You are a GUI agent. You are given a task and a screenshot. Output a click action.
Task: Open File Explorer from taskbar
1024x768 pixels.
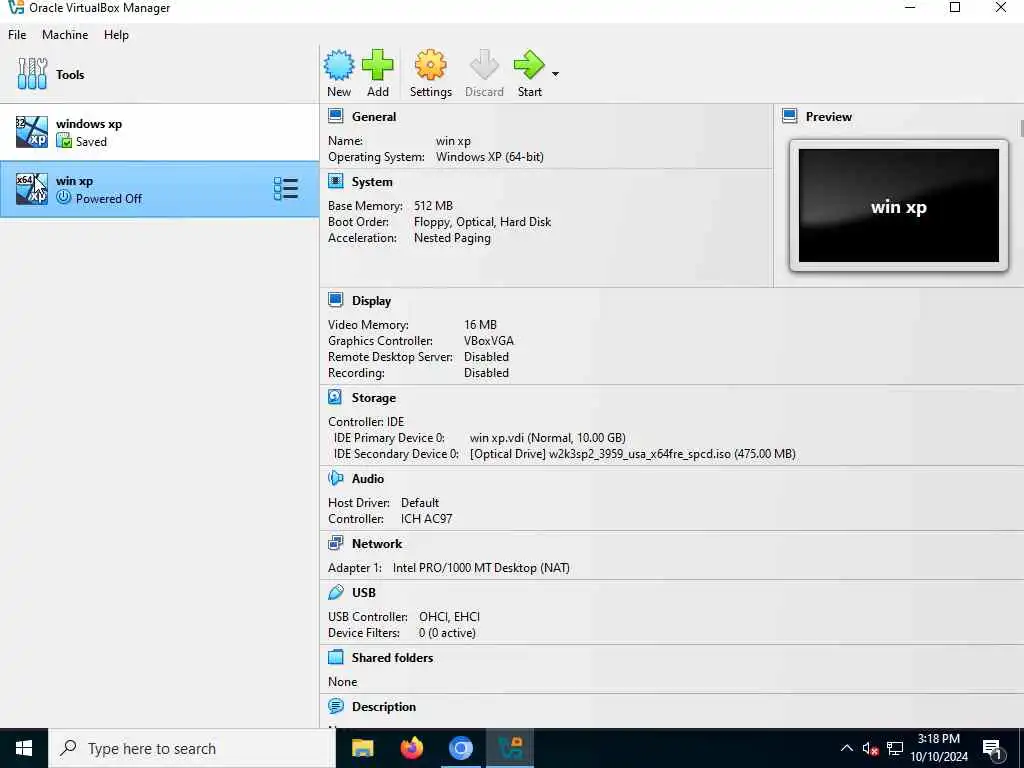(362, 748)
